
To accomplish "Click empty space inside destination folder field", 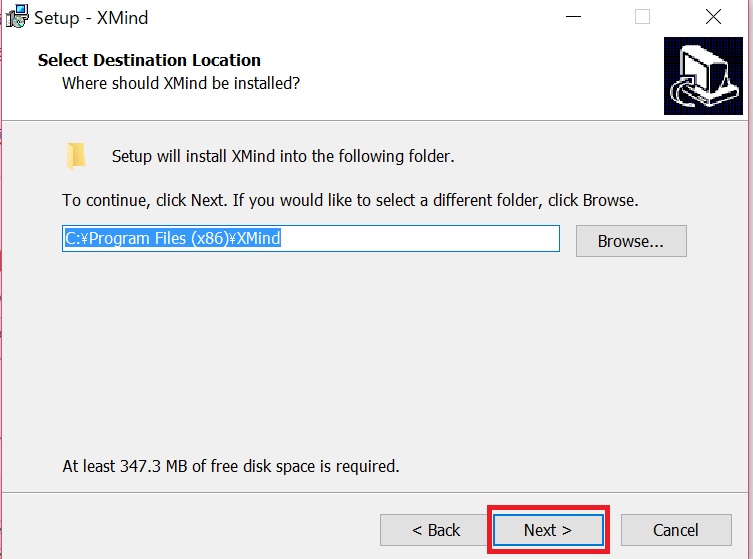I will click(x=420, y=238).
